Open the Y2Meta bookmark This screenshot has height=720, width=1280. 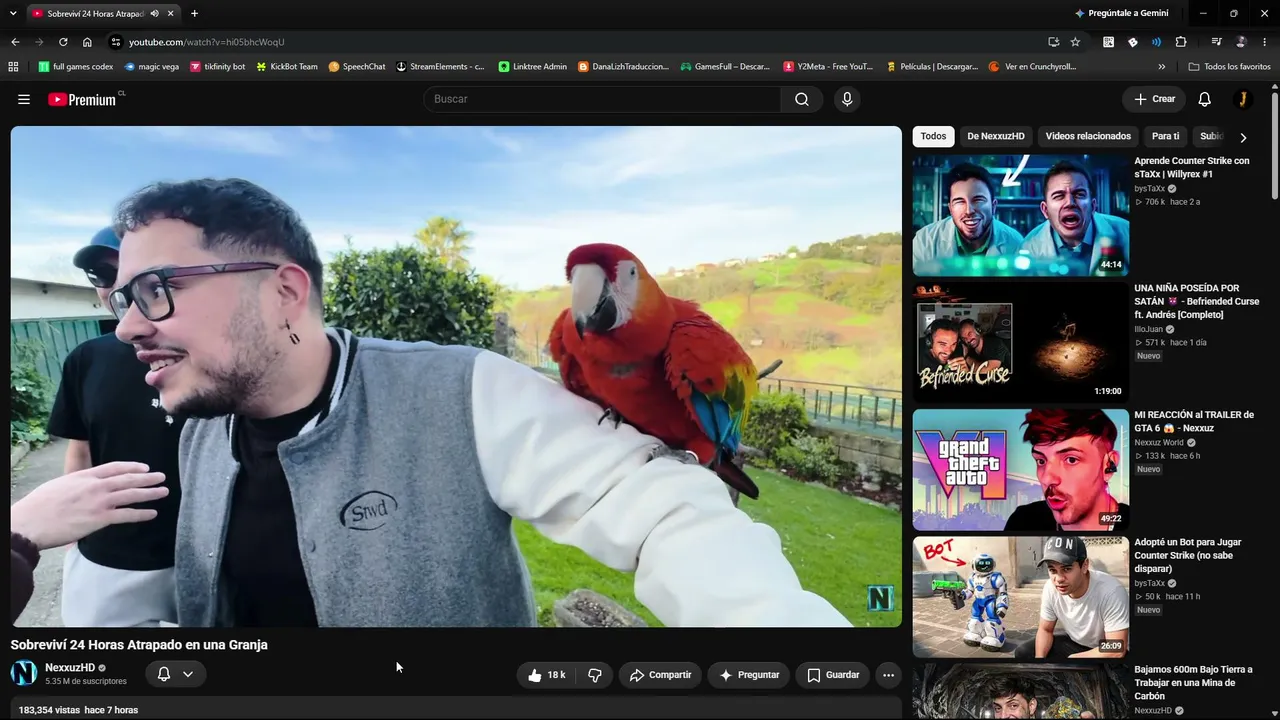click(x=828, y=67)
